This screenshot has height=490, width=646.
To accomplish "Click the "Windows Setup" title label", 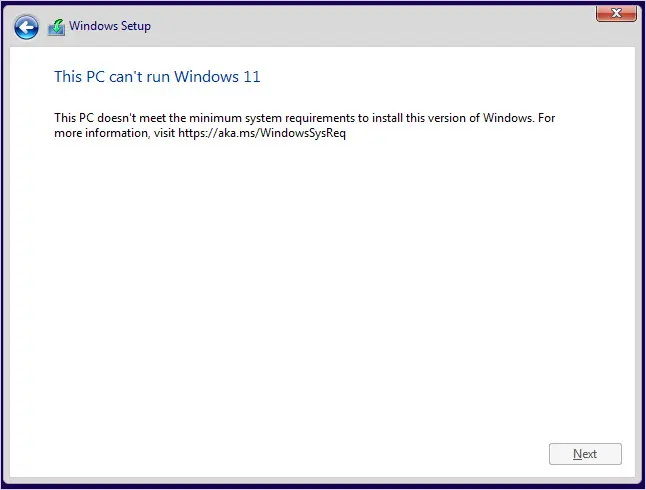I will [110, 26].
